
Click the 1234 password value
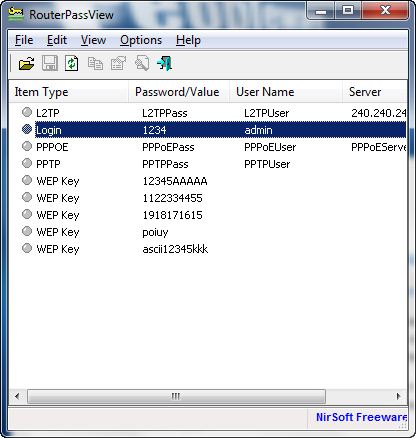154,130
